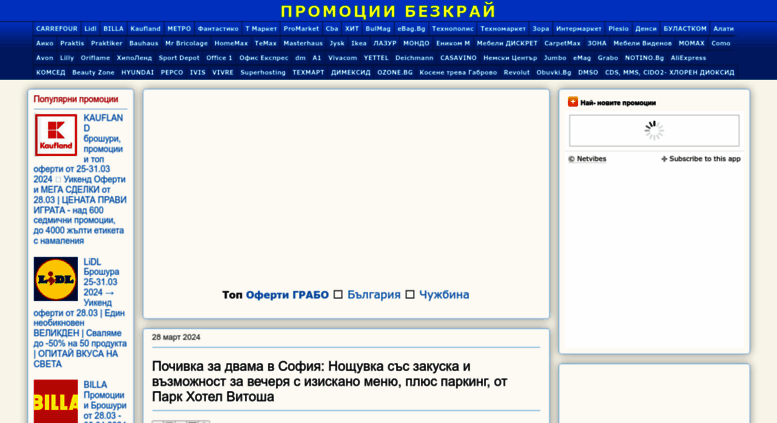Viewport: 777px width, 423px height.
Task: Open the AliExpress menu item
Action: [688, 57]
